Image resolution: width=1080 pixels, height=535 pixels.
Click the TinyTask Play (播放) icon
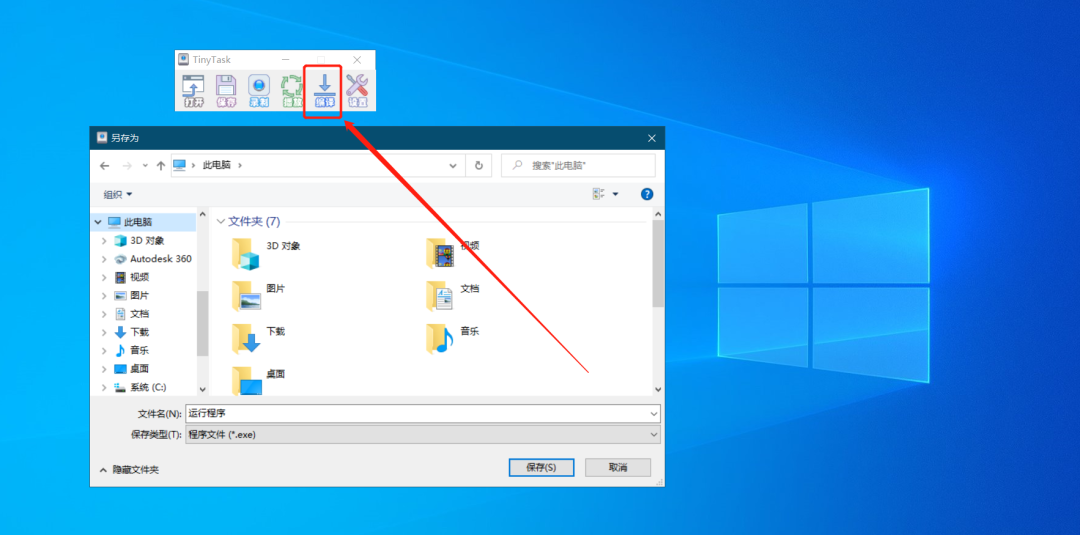[x=292, y=91]
